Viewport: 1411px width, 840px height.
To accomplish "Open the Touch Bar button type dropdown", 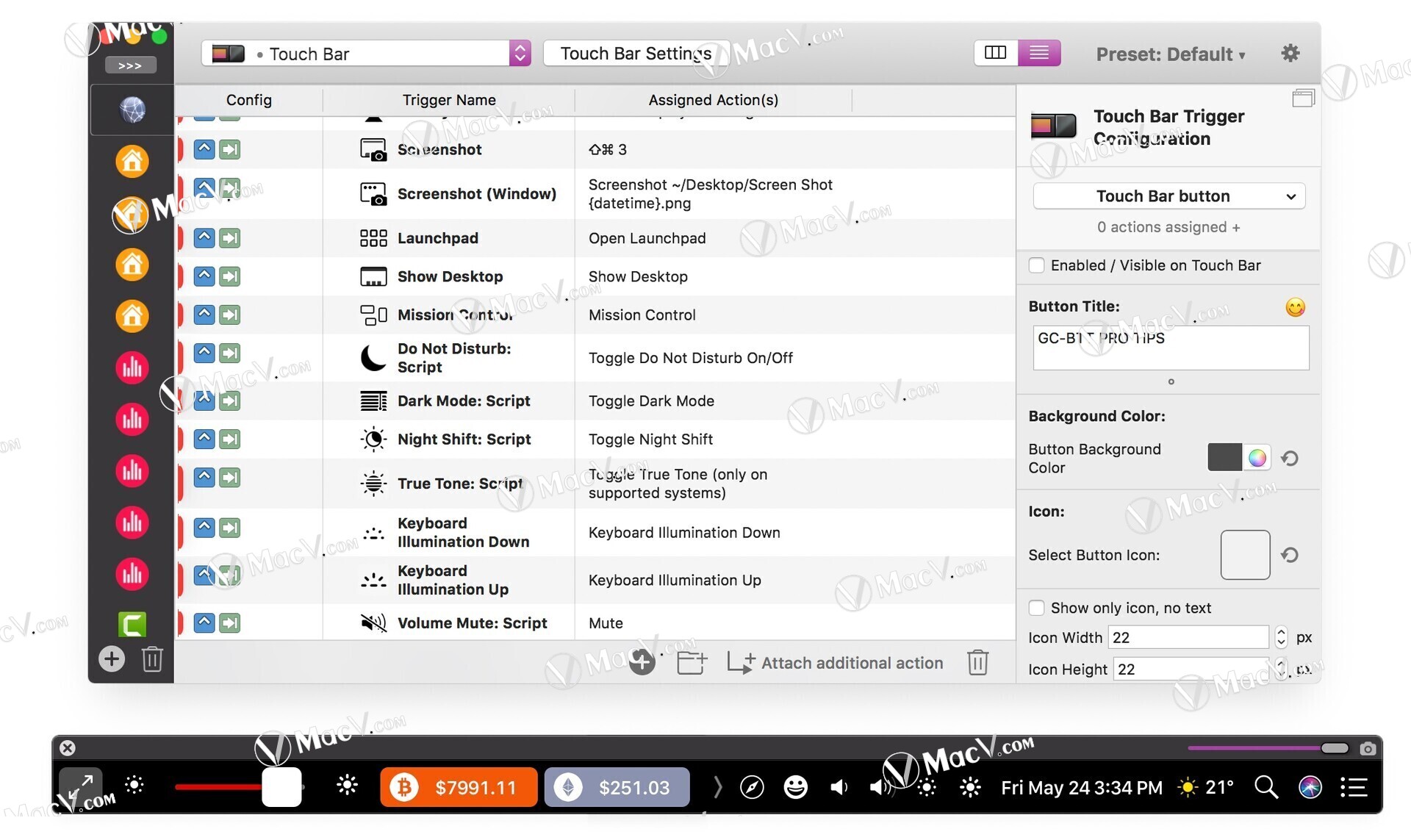I will tap(1168, 196).
